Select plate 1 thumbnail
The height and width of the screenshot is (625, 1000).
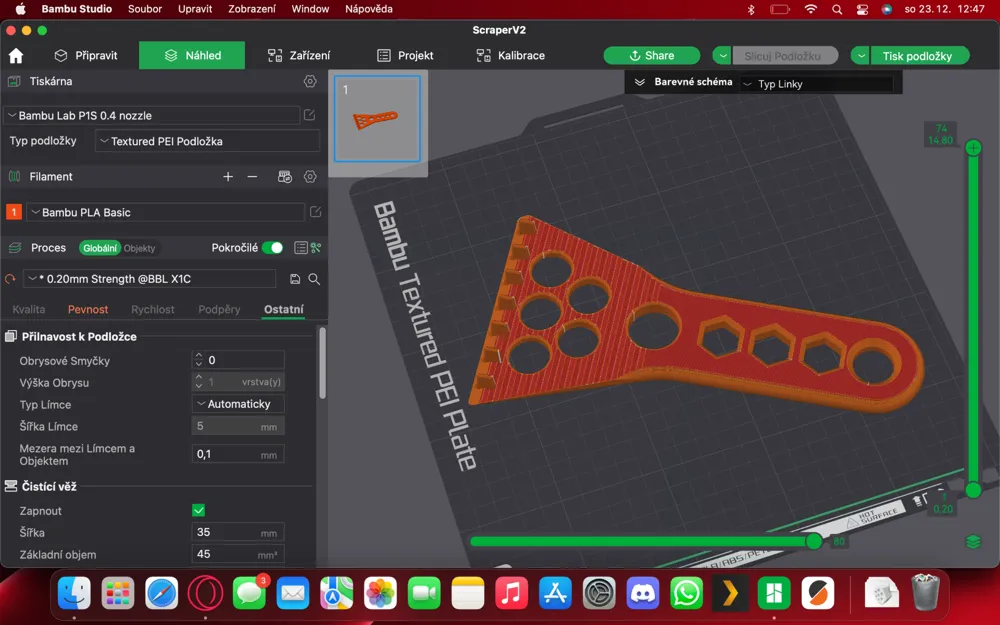[377, 118]
